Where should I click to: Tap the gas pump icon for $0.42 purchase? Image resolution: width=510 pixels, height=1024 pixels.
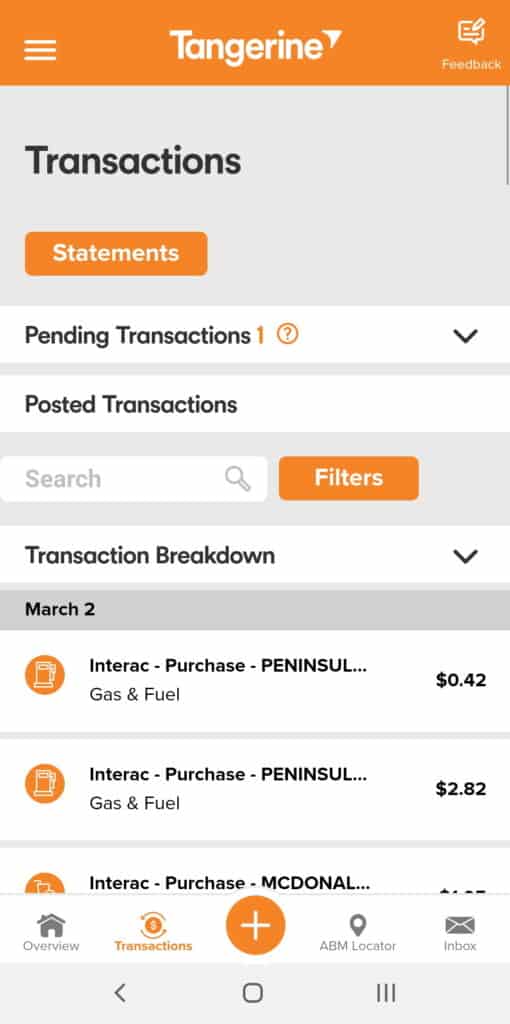45,675
